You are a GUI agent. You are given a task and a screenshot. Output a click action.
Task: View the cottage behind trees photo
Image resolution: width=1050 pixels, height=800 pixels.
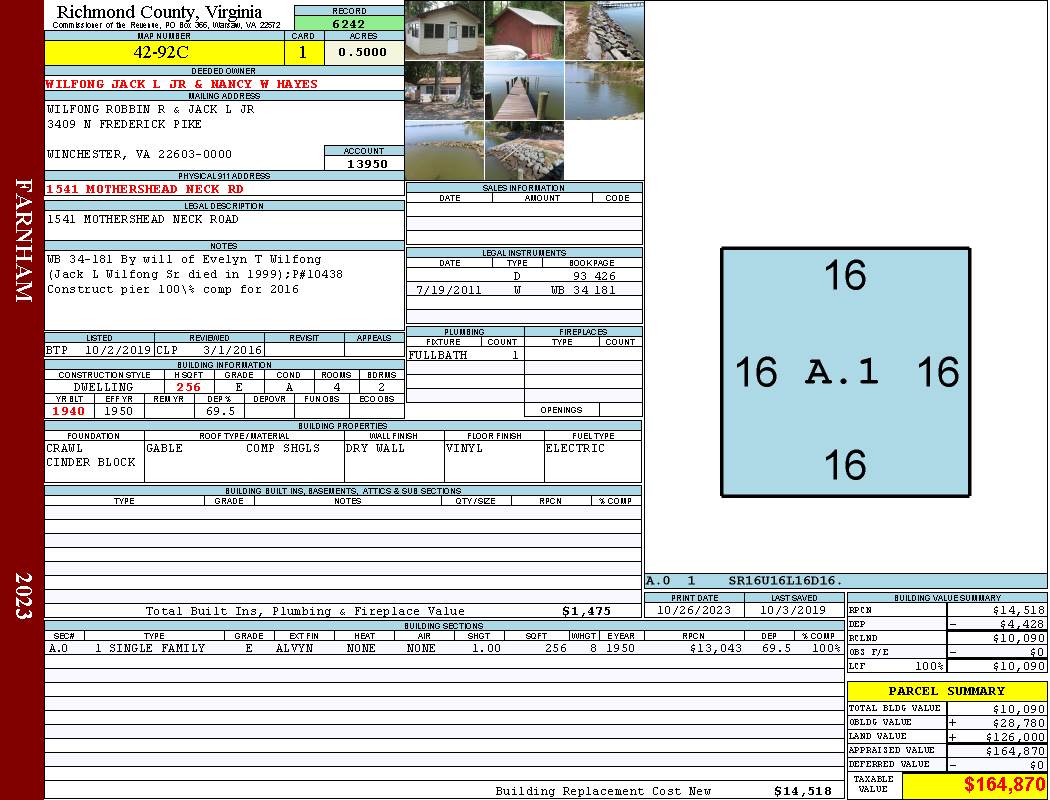[444, 91]
